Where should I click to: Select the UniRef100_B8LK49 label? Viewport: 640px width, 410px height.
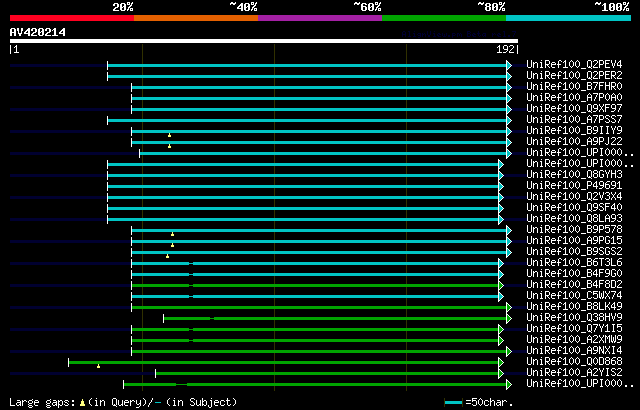tap(574, 307)
